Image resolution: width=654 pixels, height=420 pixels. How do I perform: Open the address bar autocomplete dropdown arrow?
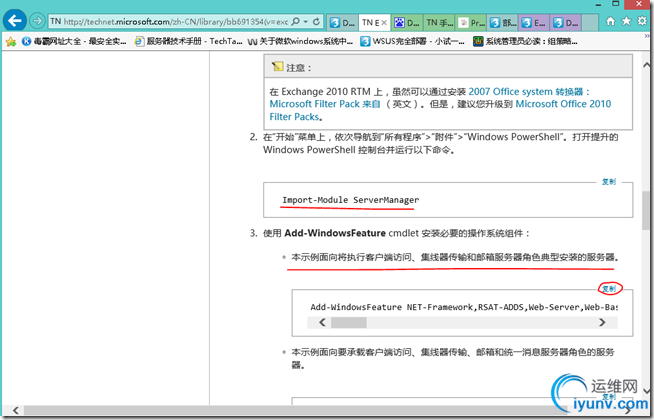[306, 21]
